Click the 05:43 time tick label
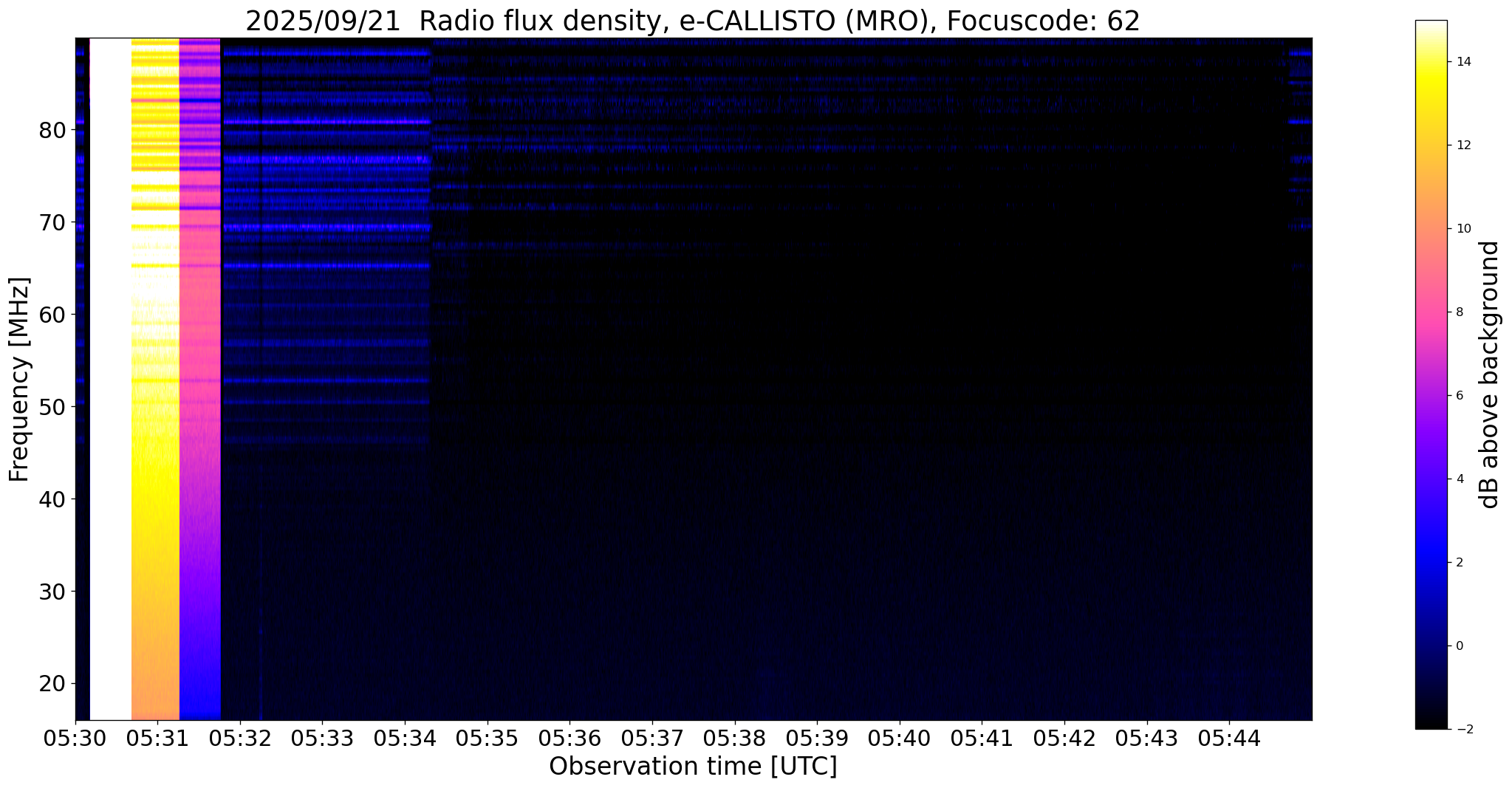This screenshot has height=788, width=1512. click(x=1147, y=738)
